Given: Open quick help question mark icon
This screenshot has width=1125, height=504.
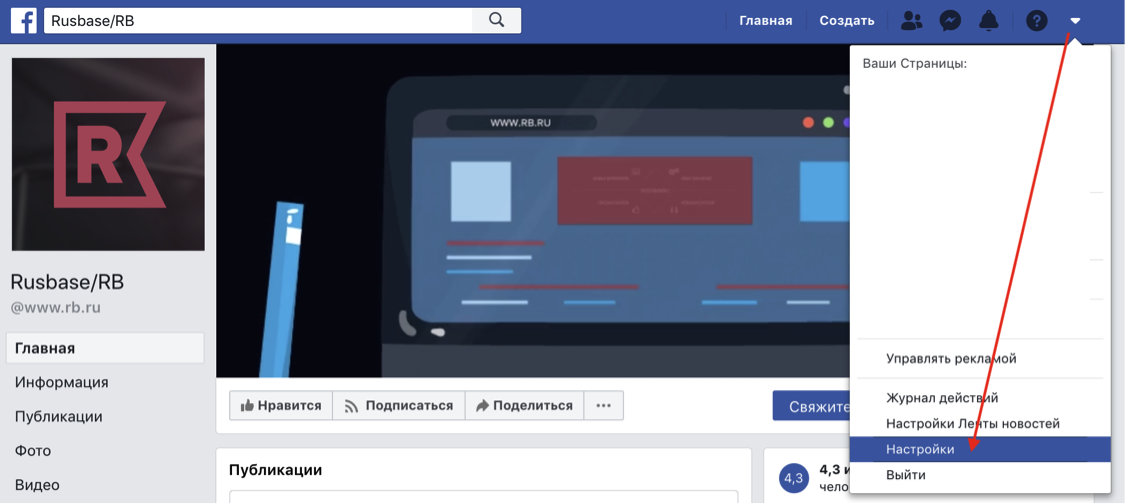Looking at the screenshot, I should [1037, 21].
